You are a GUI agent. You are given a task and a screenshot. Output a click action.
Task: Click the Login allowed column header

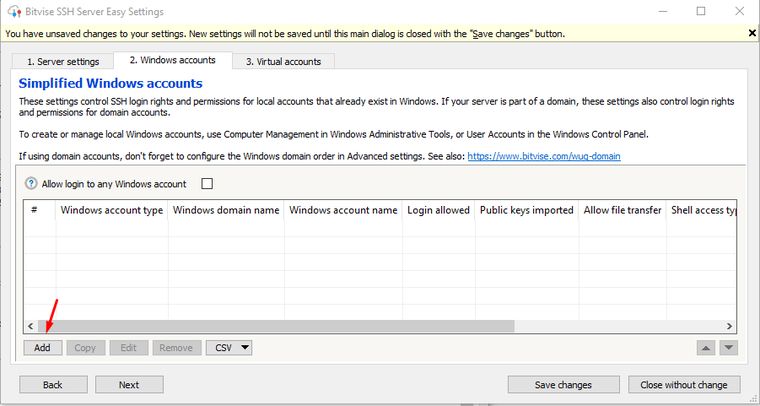[x=439, y=210]
